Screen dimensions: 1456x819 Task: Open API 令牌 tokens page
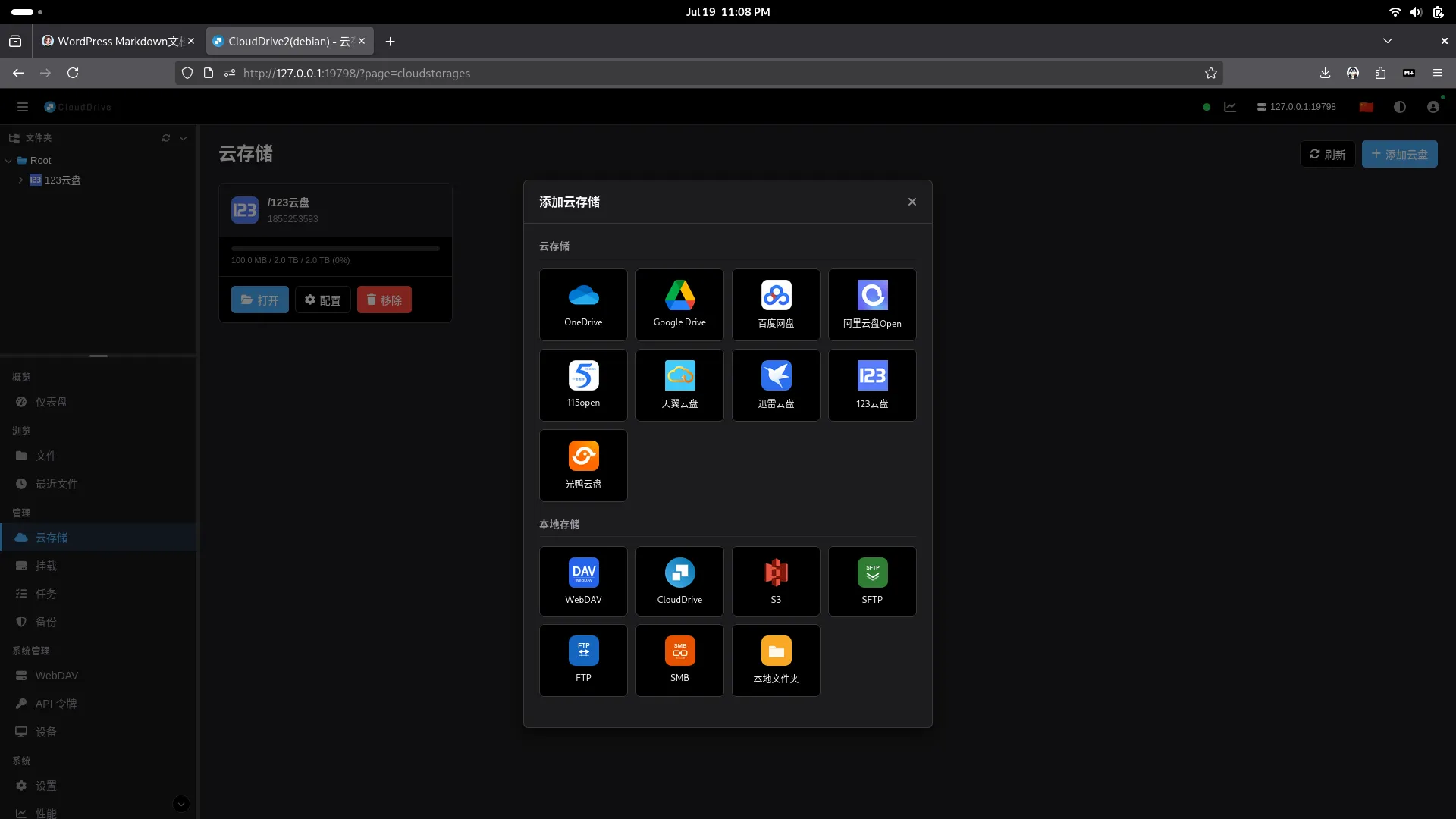(x=99, y=704)
